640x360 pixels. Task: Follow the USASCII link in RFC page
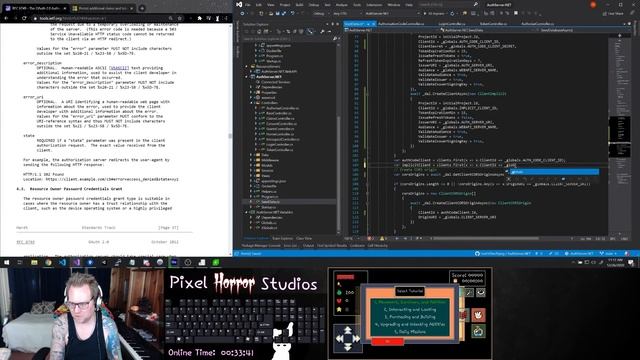point(119,68)
